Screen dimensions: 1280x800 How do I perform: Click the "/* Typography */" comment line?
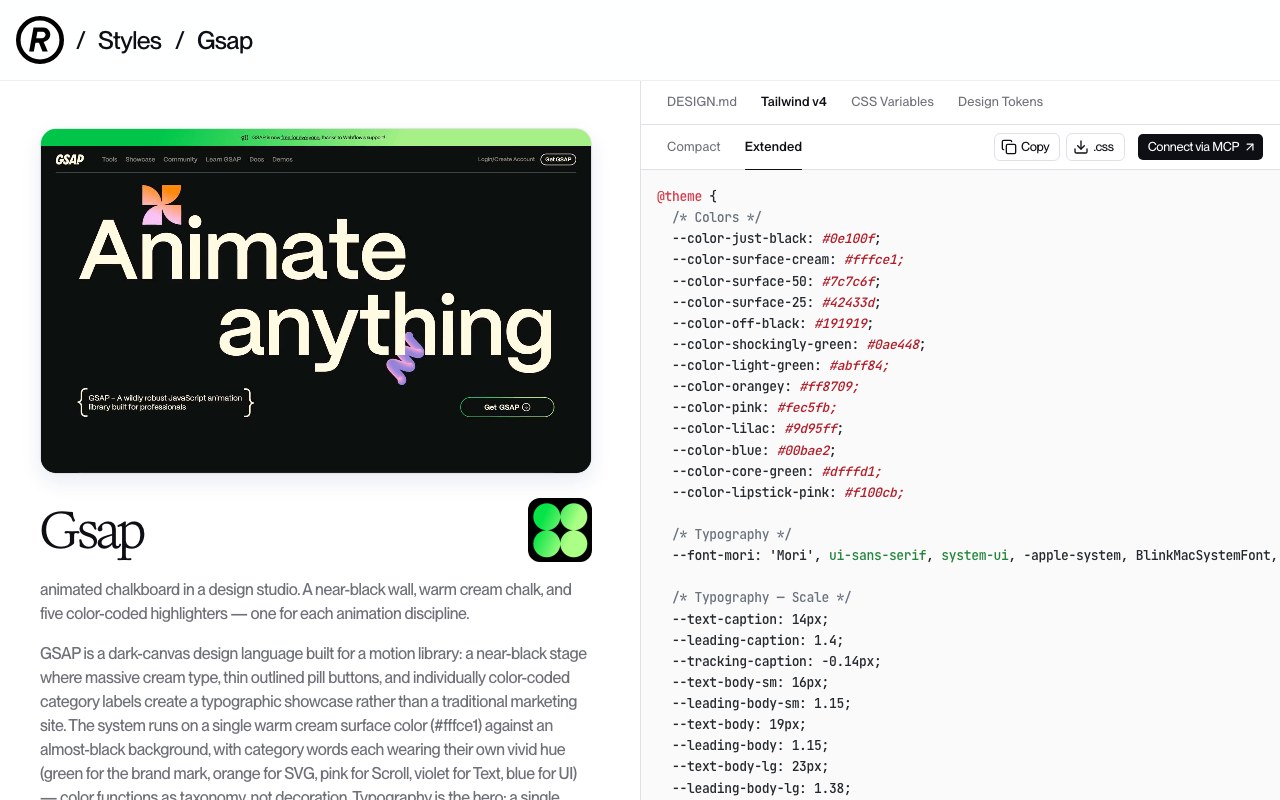pos(732,534)
